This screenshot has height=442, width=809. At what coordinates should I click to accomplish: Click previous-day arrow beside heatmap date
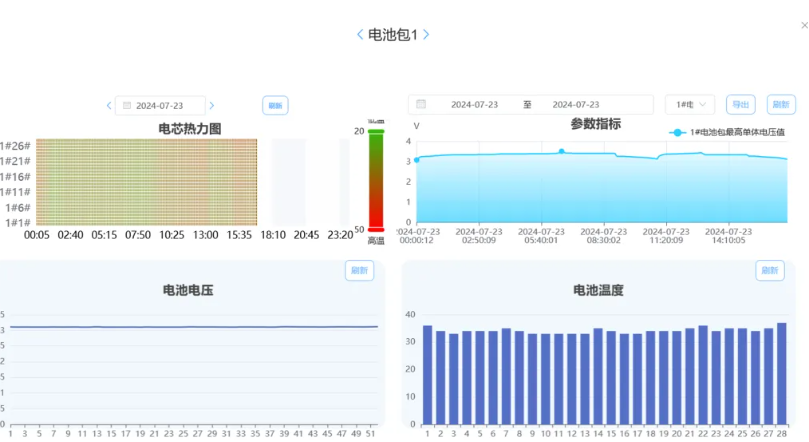point(109,105)
